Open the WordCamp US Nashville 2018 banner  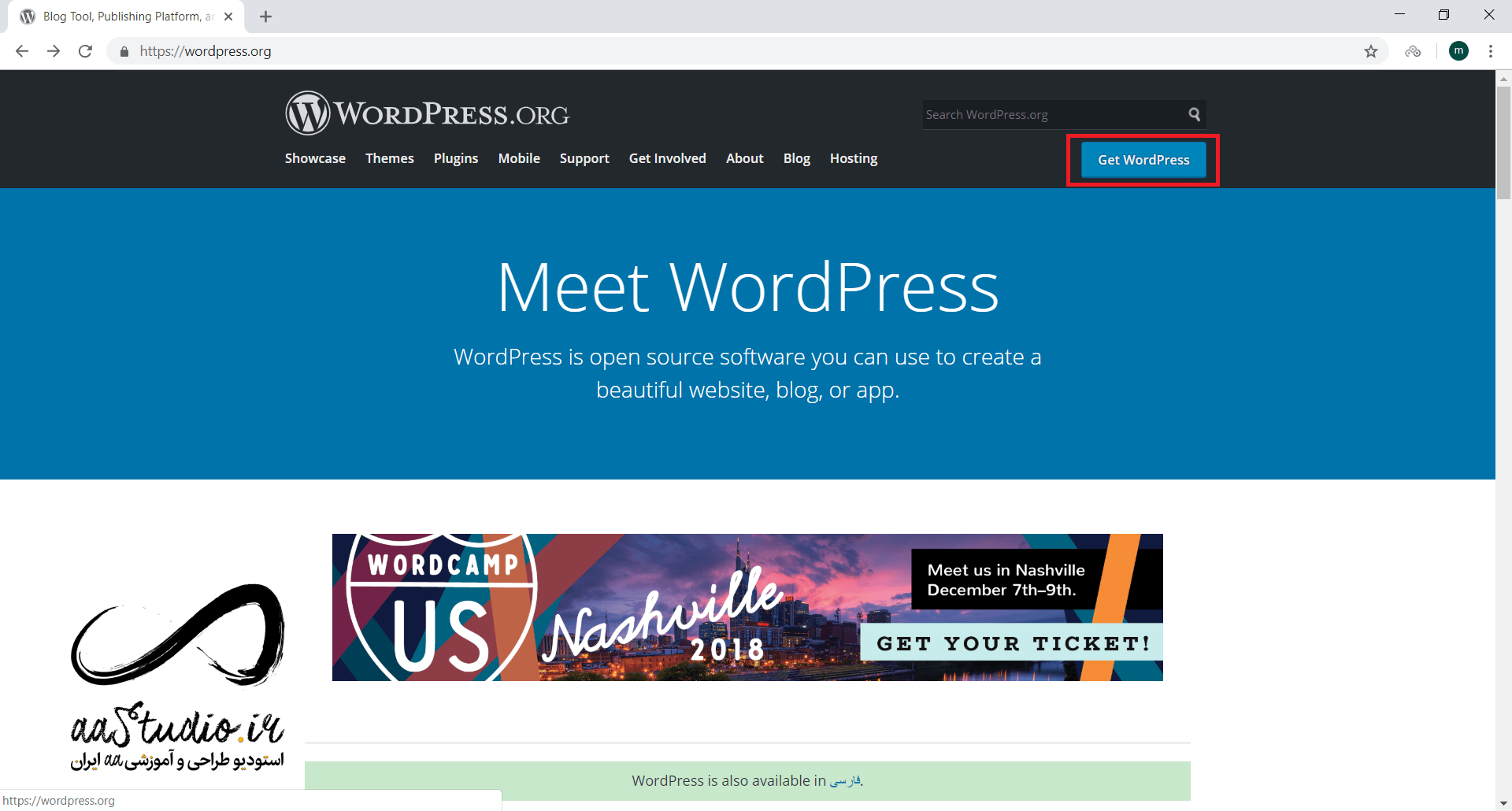coord(747,607)
